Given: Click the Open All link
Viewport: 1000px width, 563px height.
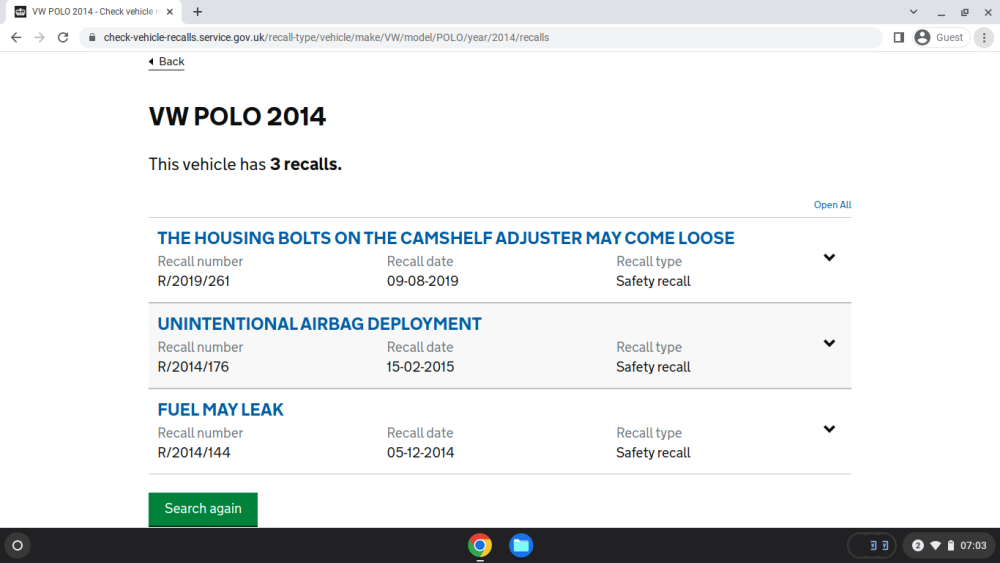Looking at the screenshot, I should (x=832, y=205).
